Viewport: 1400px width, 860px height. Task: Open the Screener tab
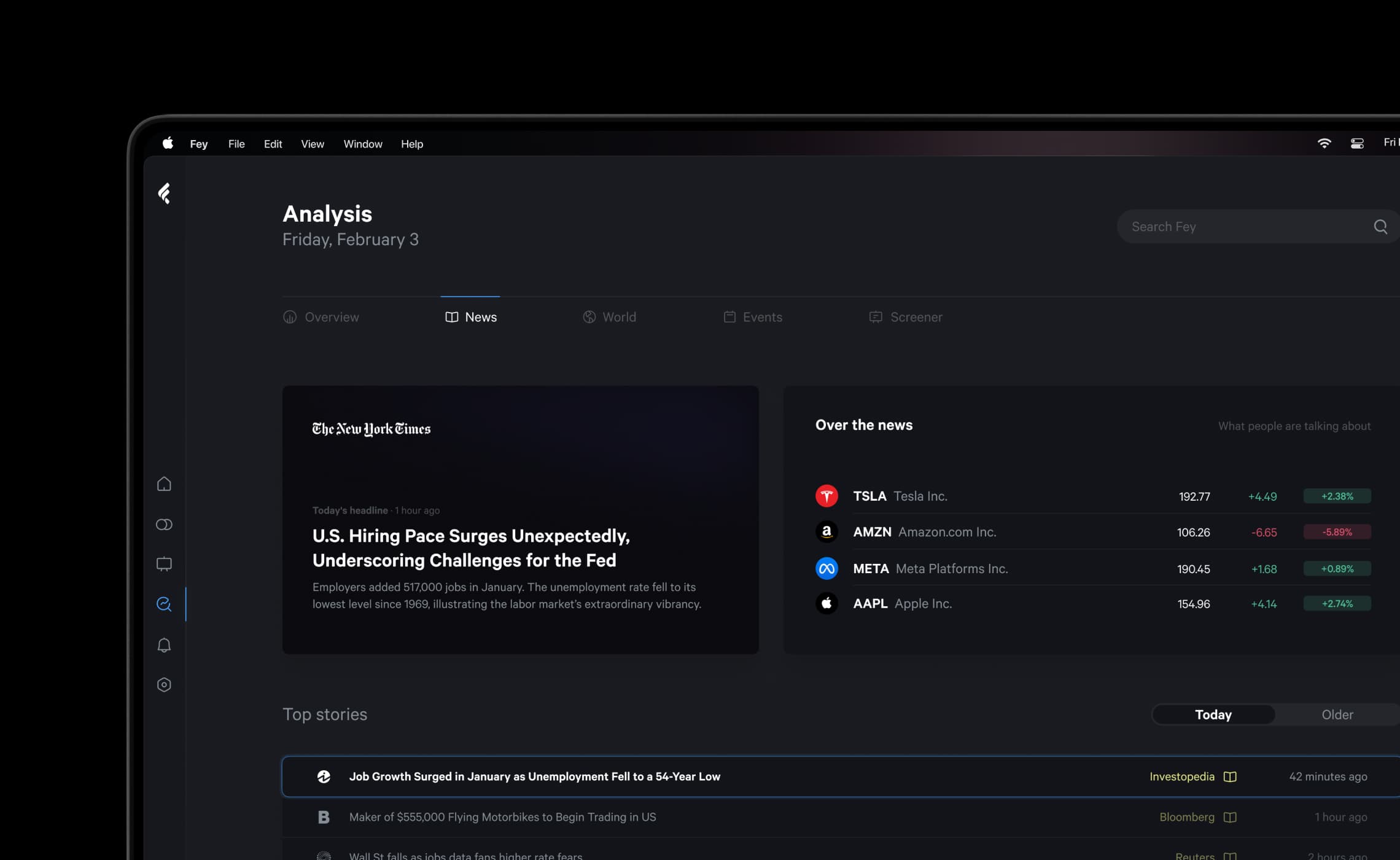pyautogui.click(x=906, y=317)
